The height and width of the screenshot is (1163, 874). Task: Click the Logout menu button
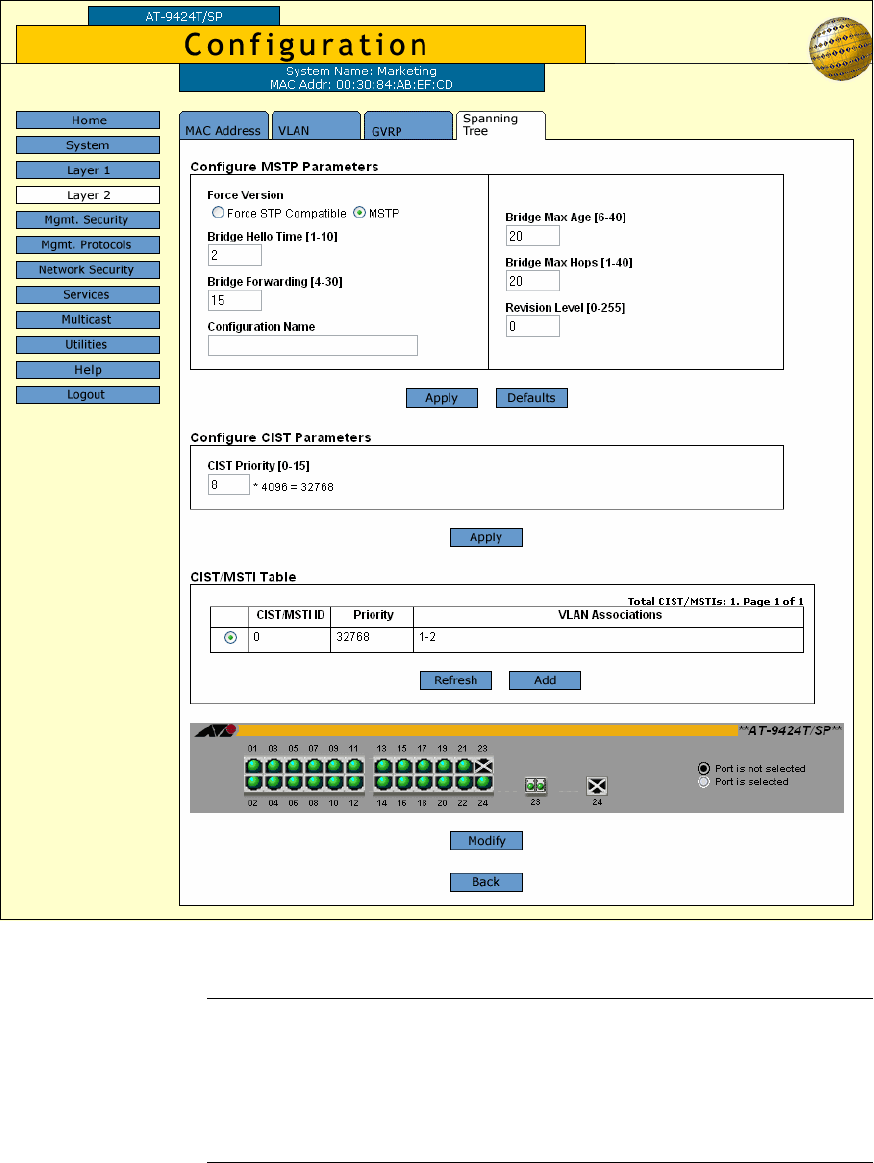[88, 395]
